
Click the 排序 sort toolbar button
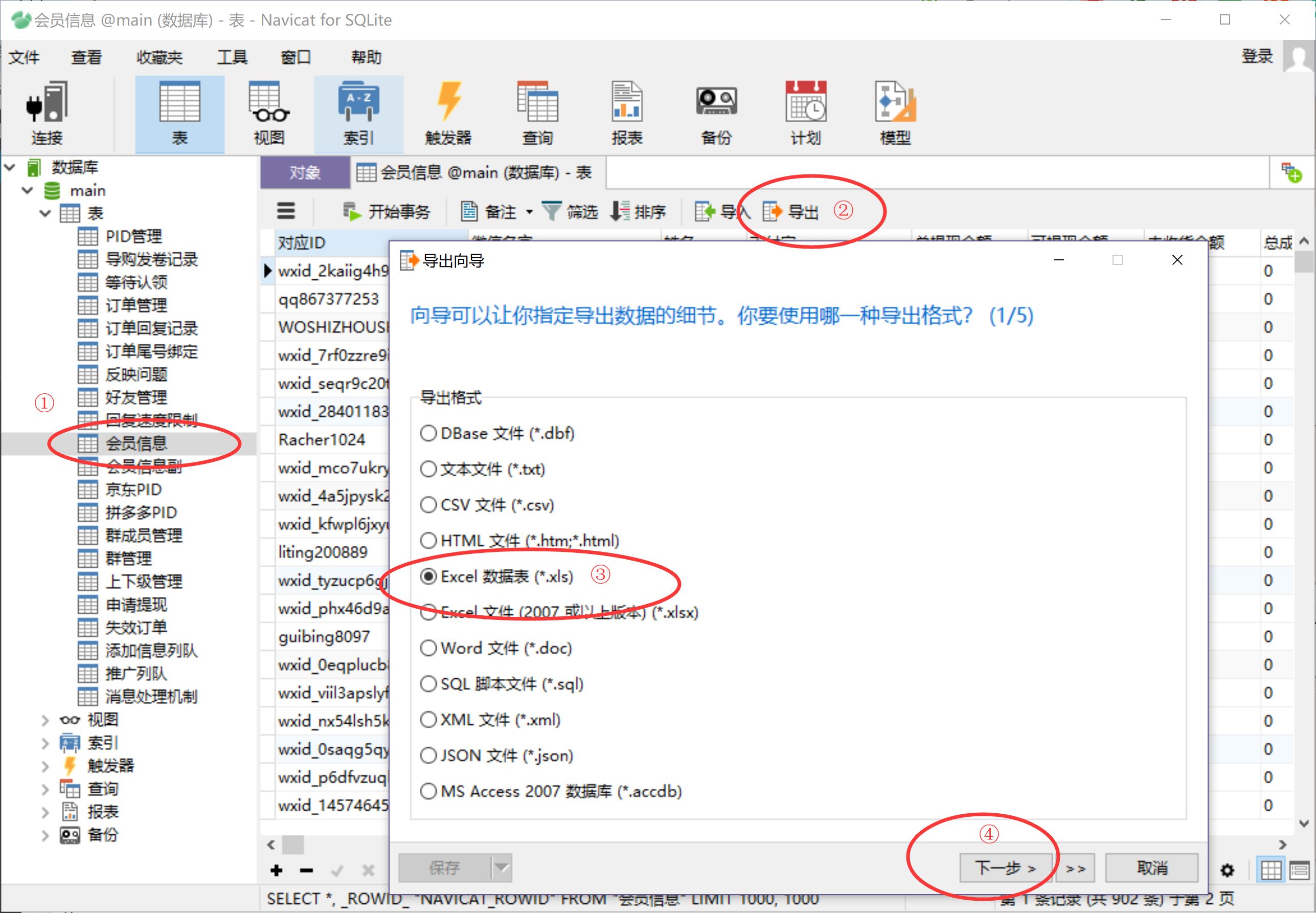pyautogui.click(x=639, y=212)
